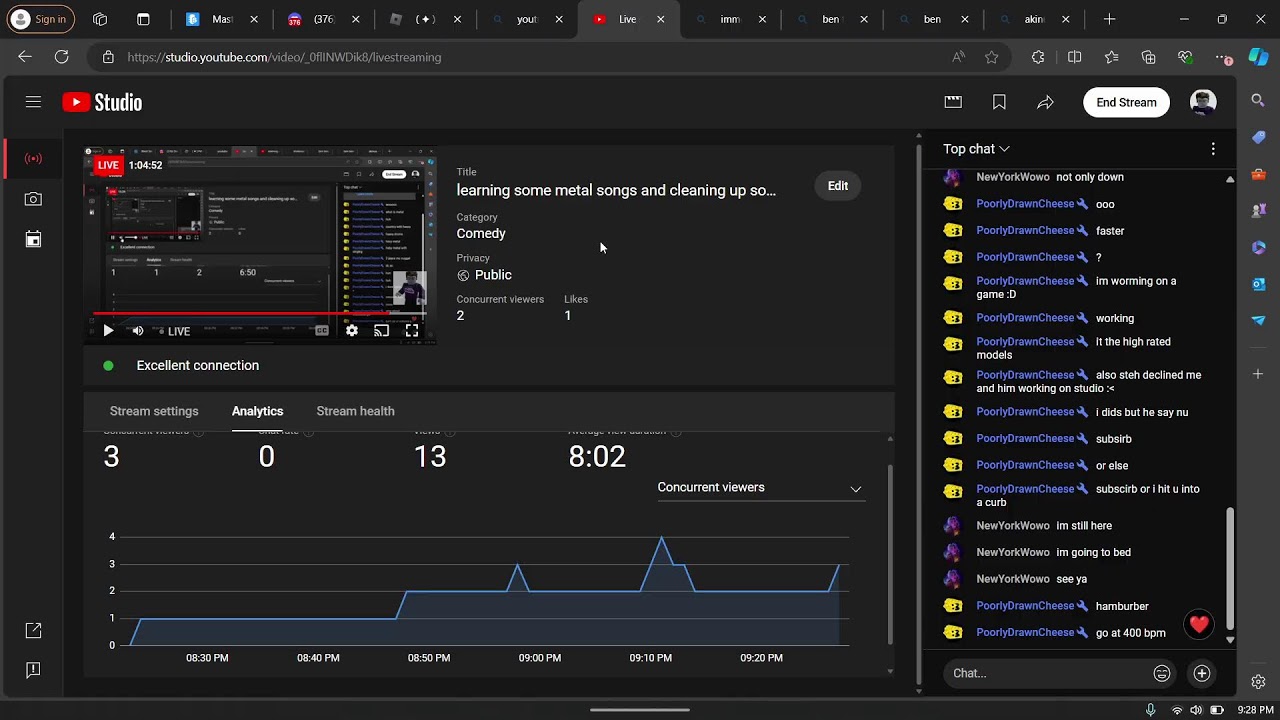
Task: Click the 'Excellent connection' status text
Action: [x=198, y=365]
